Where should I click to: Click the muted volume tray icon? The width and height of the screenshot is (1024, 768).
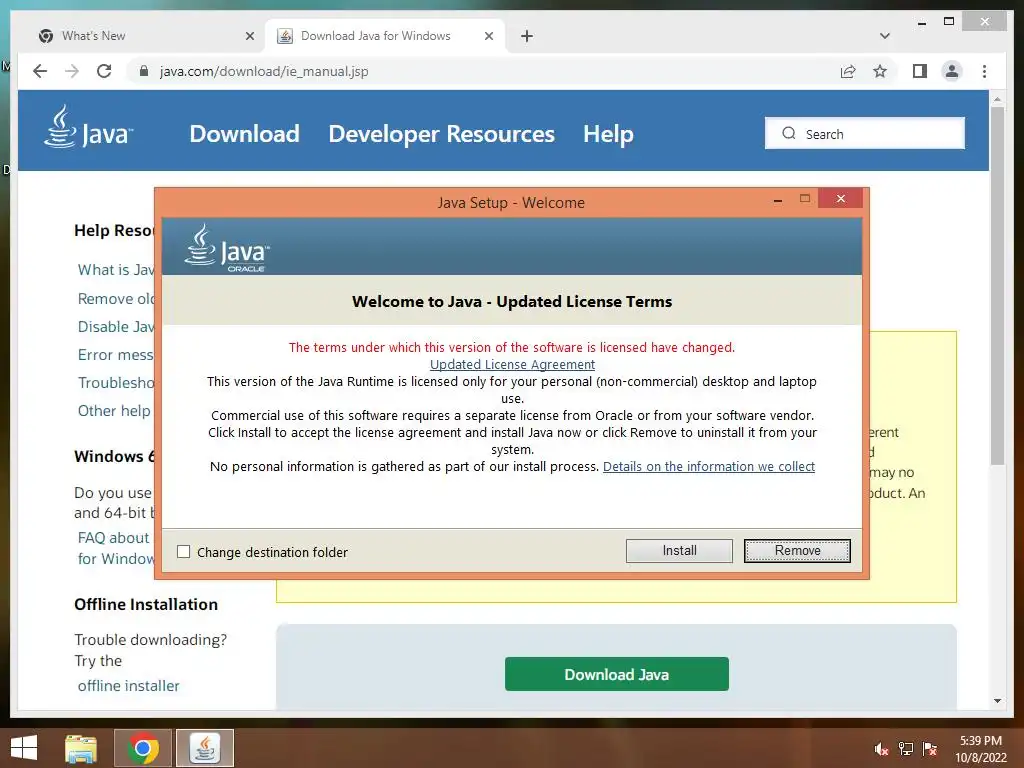[x=882, y=749]
